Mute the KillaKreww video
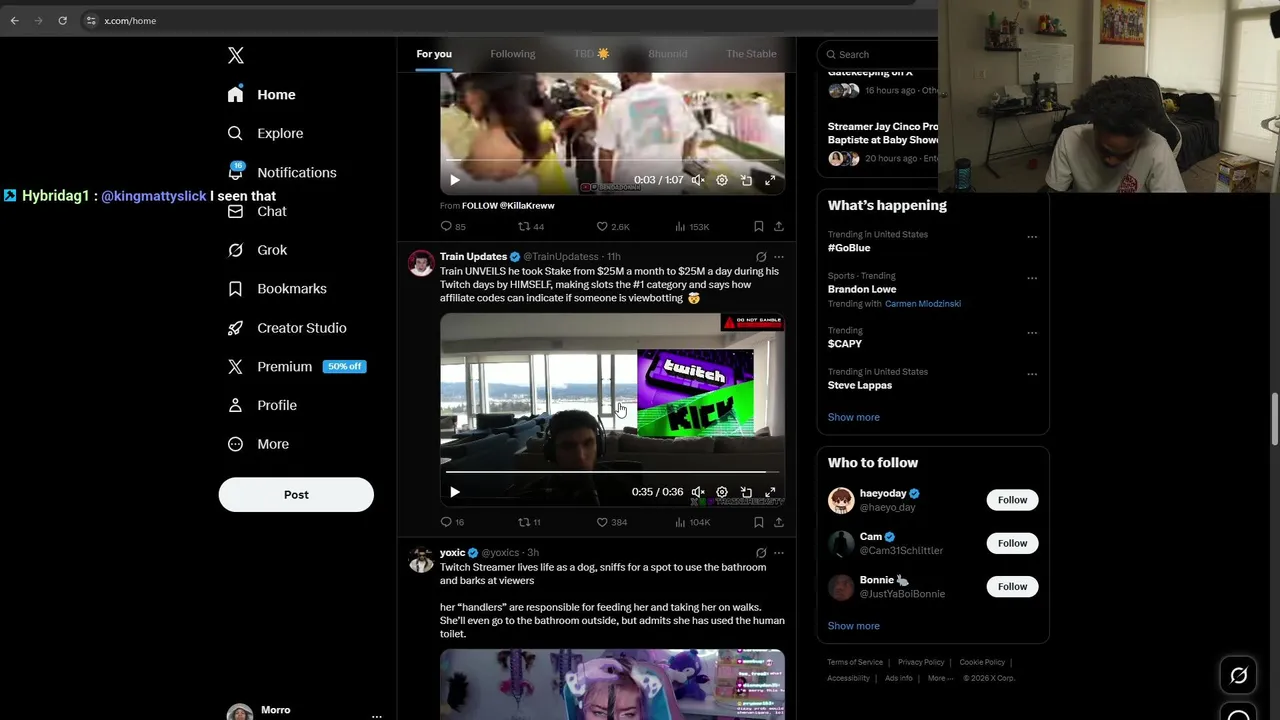The image size is (1280, 720). (x=698, y=180)
